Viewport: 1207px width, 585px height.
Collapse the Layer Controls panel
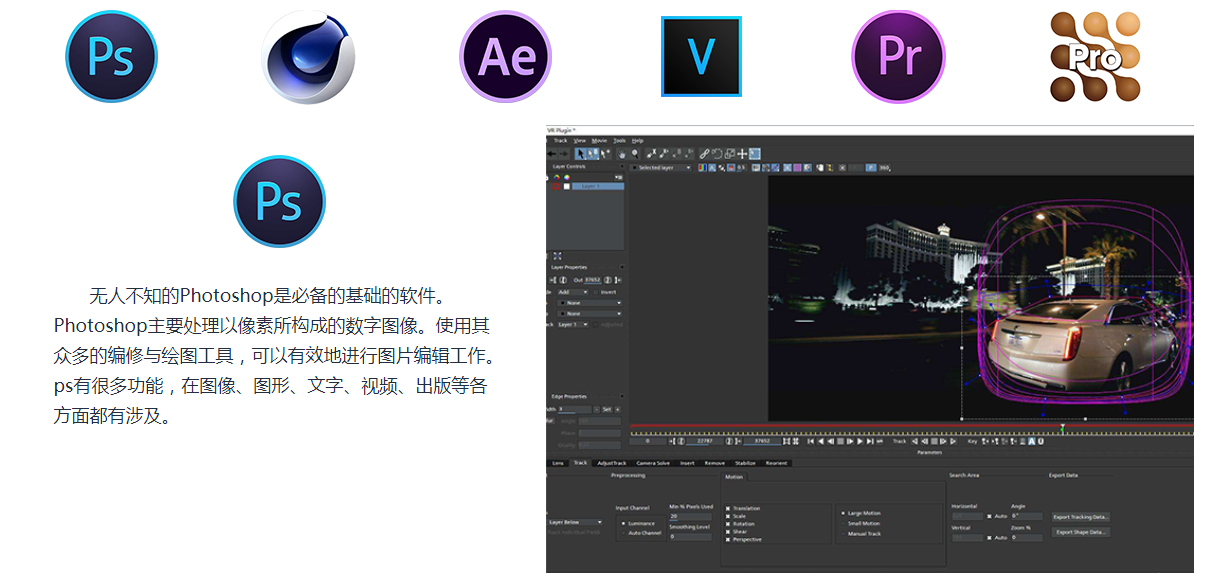622,166
